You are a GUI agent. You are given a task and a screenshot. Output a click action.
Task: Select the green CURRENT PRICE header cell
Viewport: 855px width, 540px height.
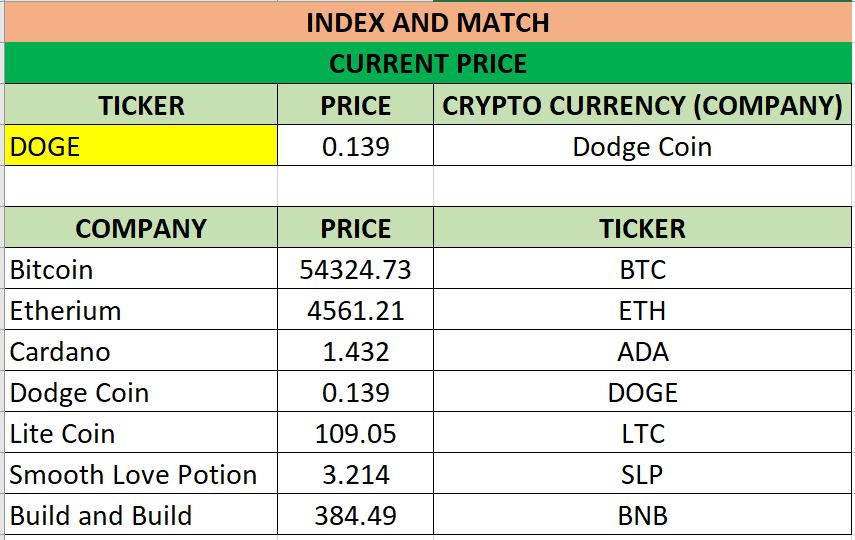427,64
